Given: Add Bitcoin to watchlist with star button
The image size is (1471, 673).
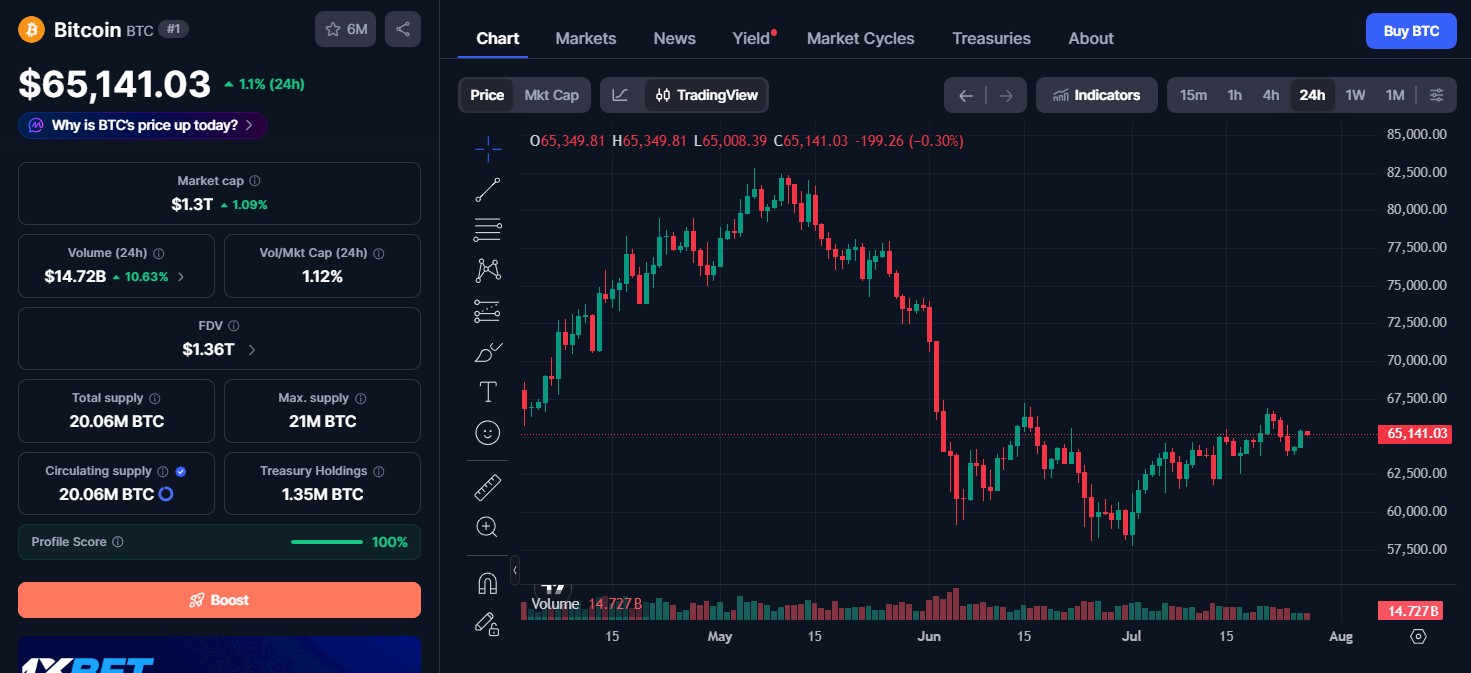Looking at the screenshot, I should click(346, 29).
